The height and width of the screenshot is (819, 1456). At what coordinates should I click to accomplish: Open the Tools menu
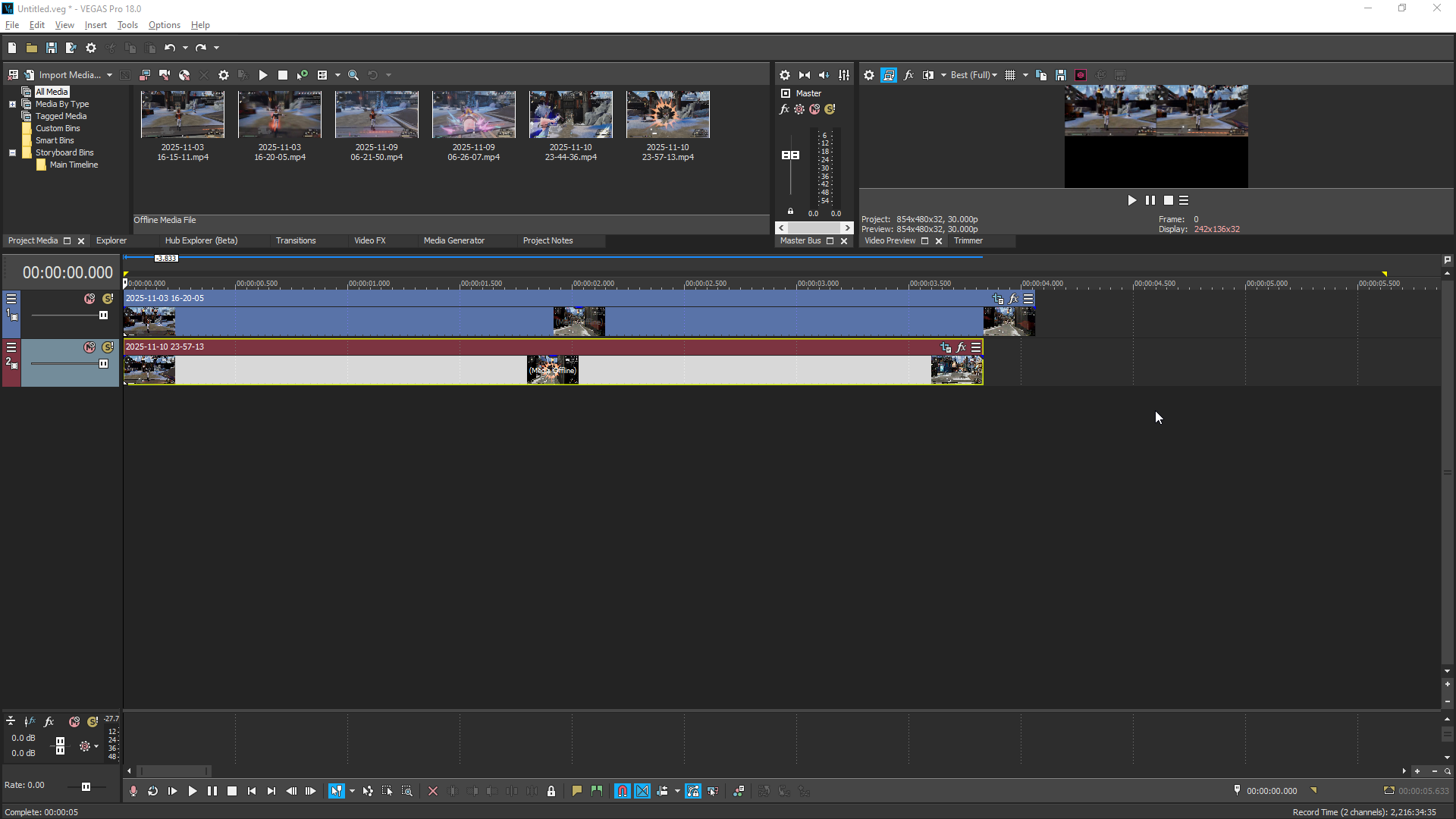127,25
